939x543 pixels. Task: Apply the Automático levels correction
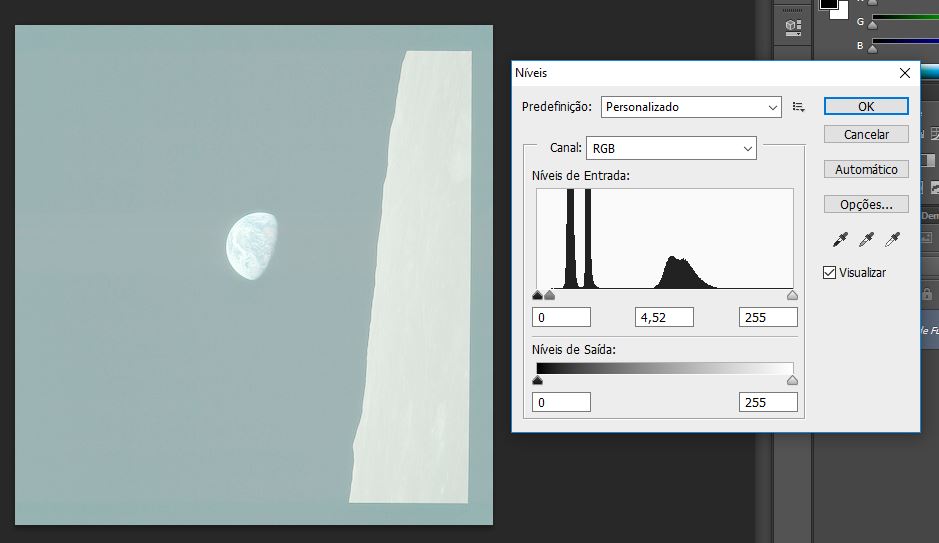click(866, 169)
